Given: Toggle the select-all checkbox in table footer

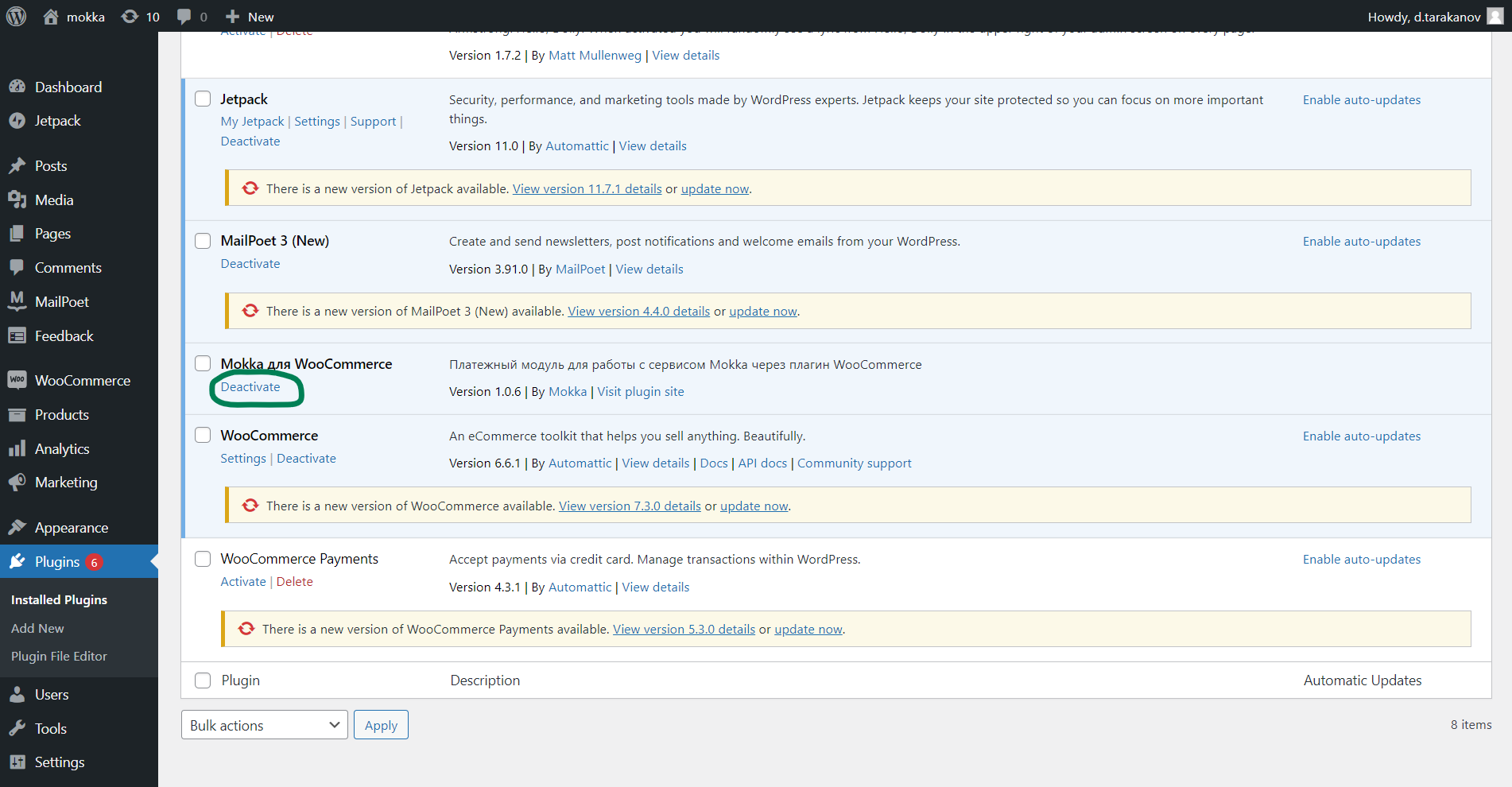Looking at the screenshot, I should 203,680.
